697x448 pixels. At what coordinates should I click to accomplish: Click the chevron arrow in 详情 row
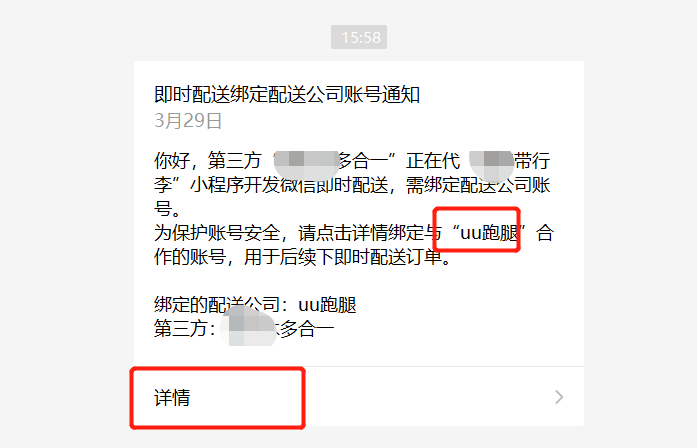pos(559,397)
